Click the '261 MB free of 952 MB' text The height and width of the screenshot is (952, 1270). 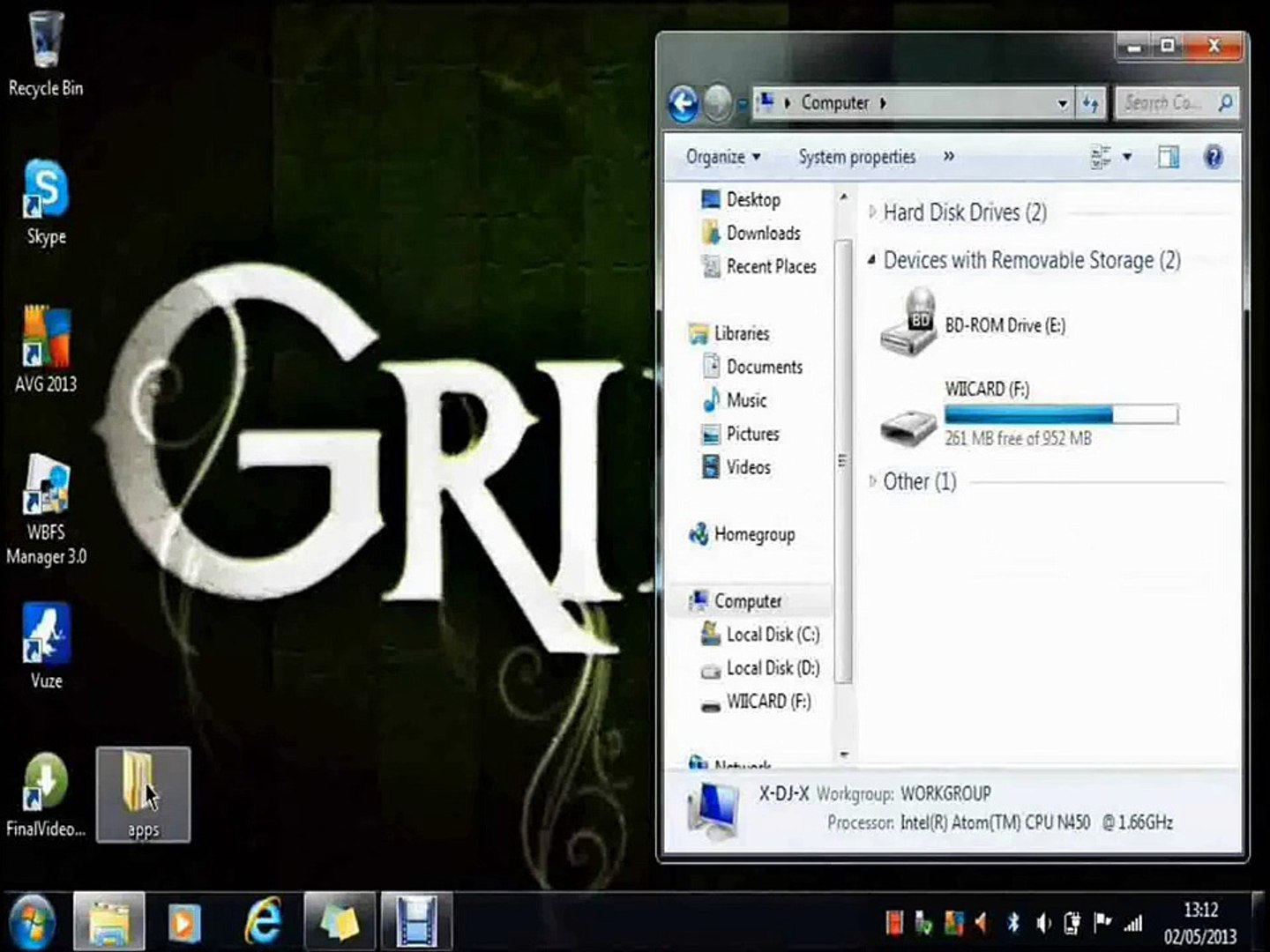[1018, 438]
